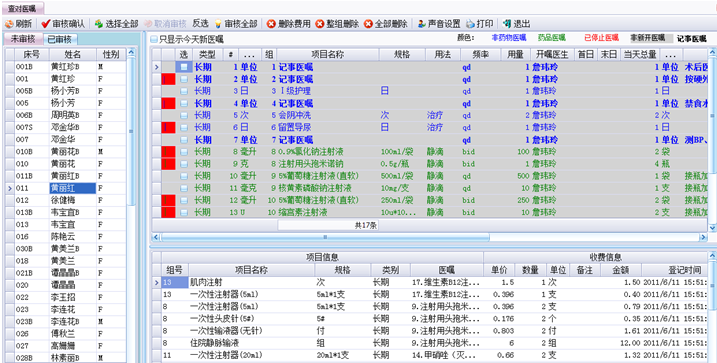The width and height of the screenshot is (717, 363).
Task: Click the 删除费用 red delete icon
Action: 271,24
